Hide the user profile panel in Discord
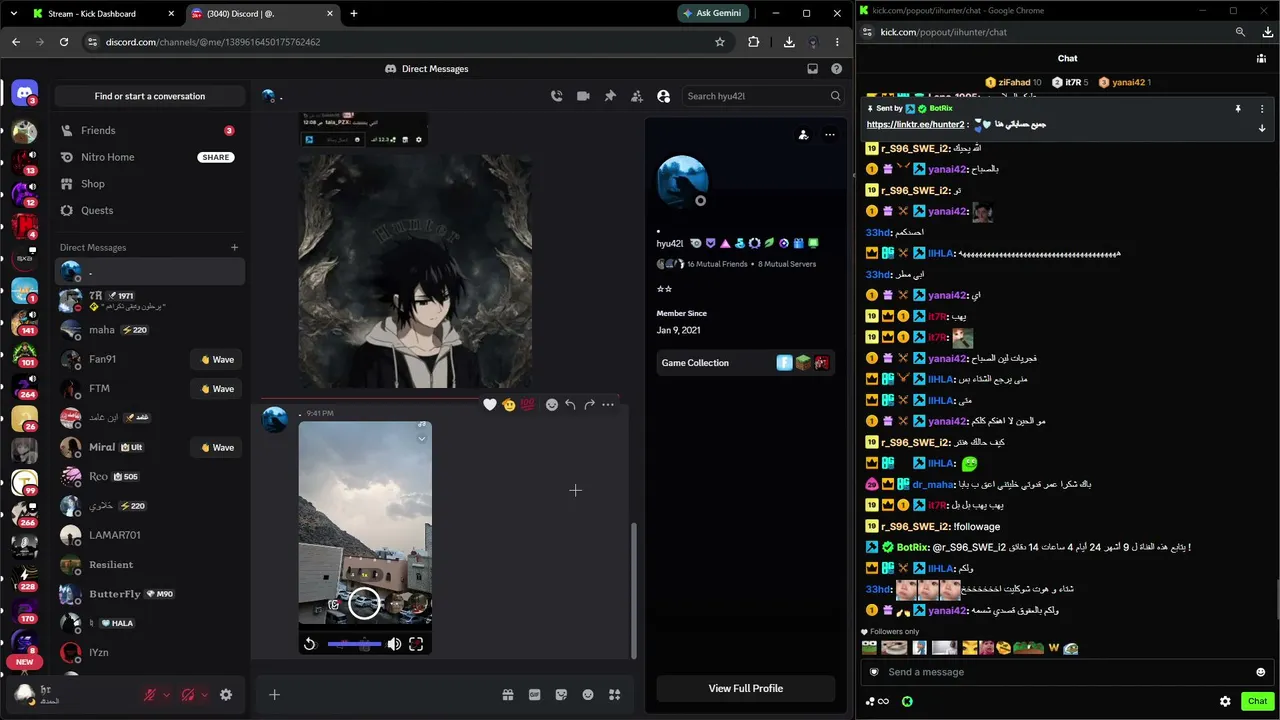The image size is (1280, 720). [663, 96]
